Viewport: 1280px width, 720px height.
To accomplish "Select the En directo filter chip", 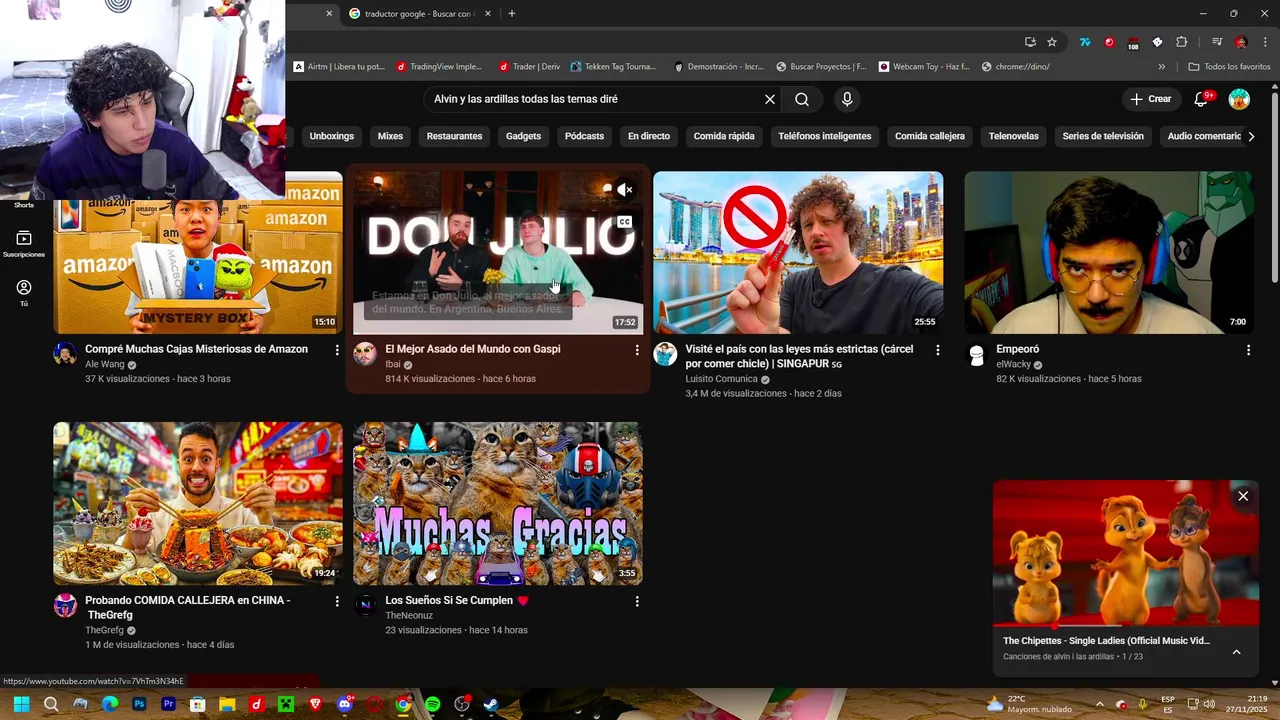I will pyautogui.click(x=649, y=136).
